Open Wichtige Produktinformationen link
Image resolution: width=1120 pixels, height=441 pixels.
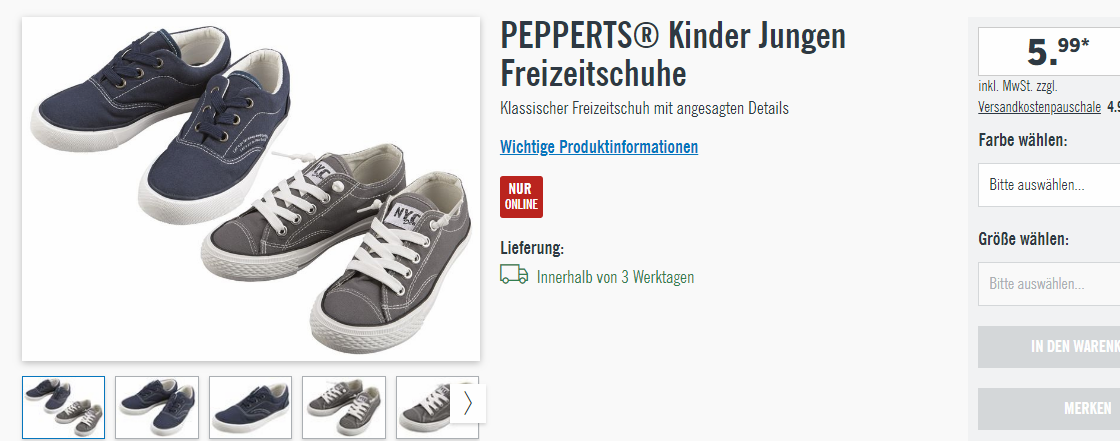(x=599, y=147)
